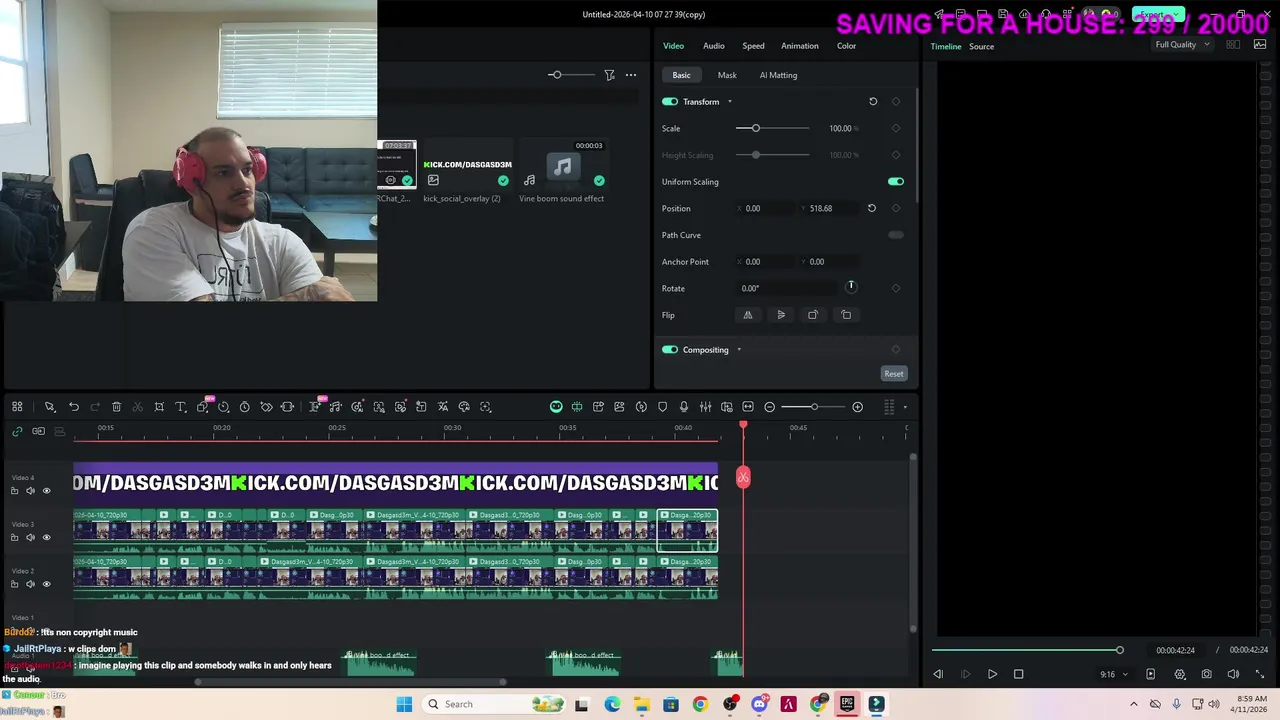Open the Animation tab
Screen dimensions: 1280x720
click(799, 46)
